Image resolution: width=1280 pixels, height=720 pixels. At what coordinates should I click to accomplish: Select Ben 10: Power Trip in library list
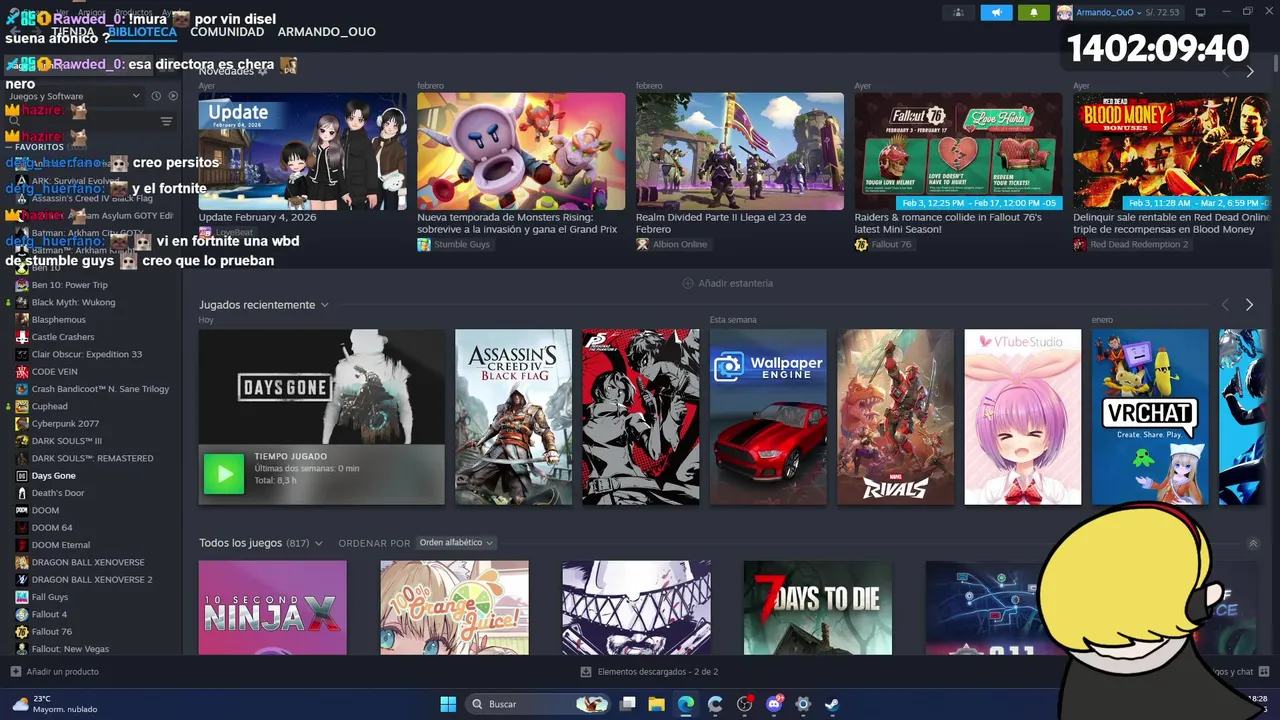pyautogui.click(x=69, y=285)
